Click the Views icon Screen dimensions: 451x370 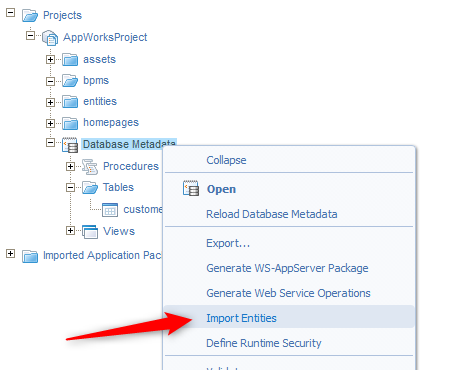pos(90,232)
